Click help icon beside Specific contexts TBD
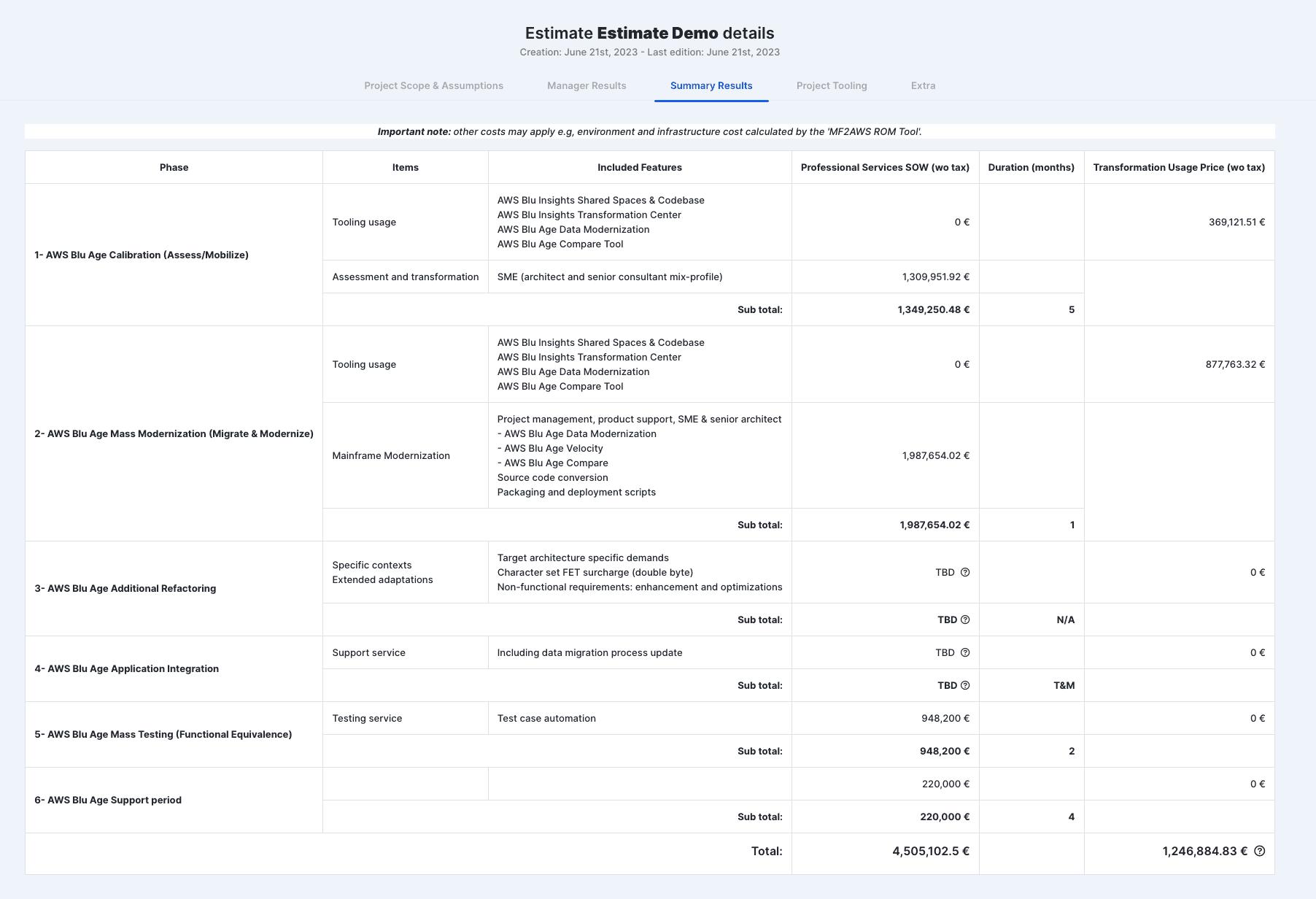 [965, 572]
